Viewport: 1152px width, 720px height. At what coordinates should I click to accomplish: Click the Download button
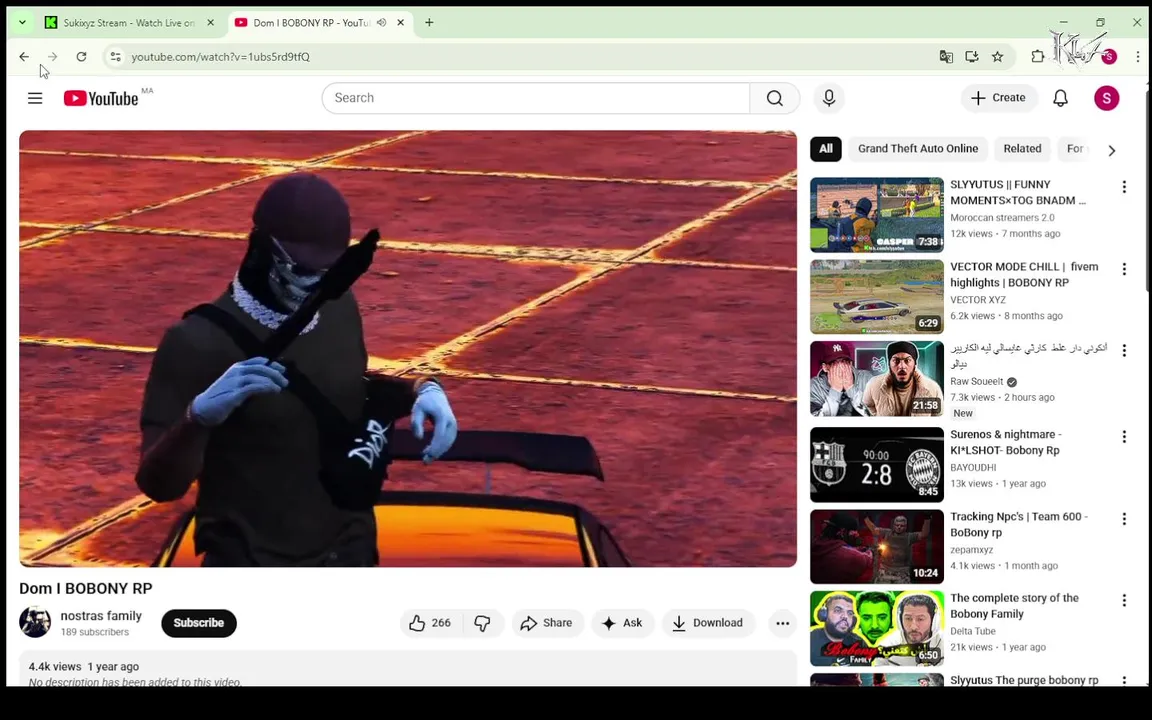(x=708, y=623)
